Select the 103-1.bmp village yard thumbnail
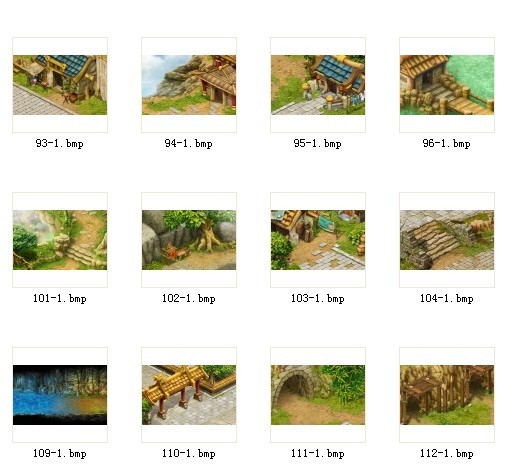513x465 pixels. (318, 240)
